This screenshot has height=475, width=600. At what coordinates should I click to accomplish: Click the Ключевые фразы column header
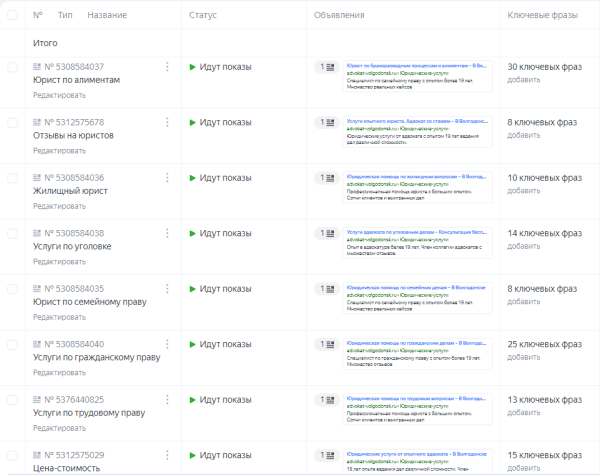(x=544, y=15)
